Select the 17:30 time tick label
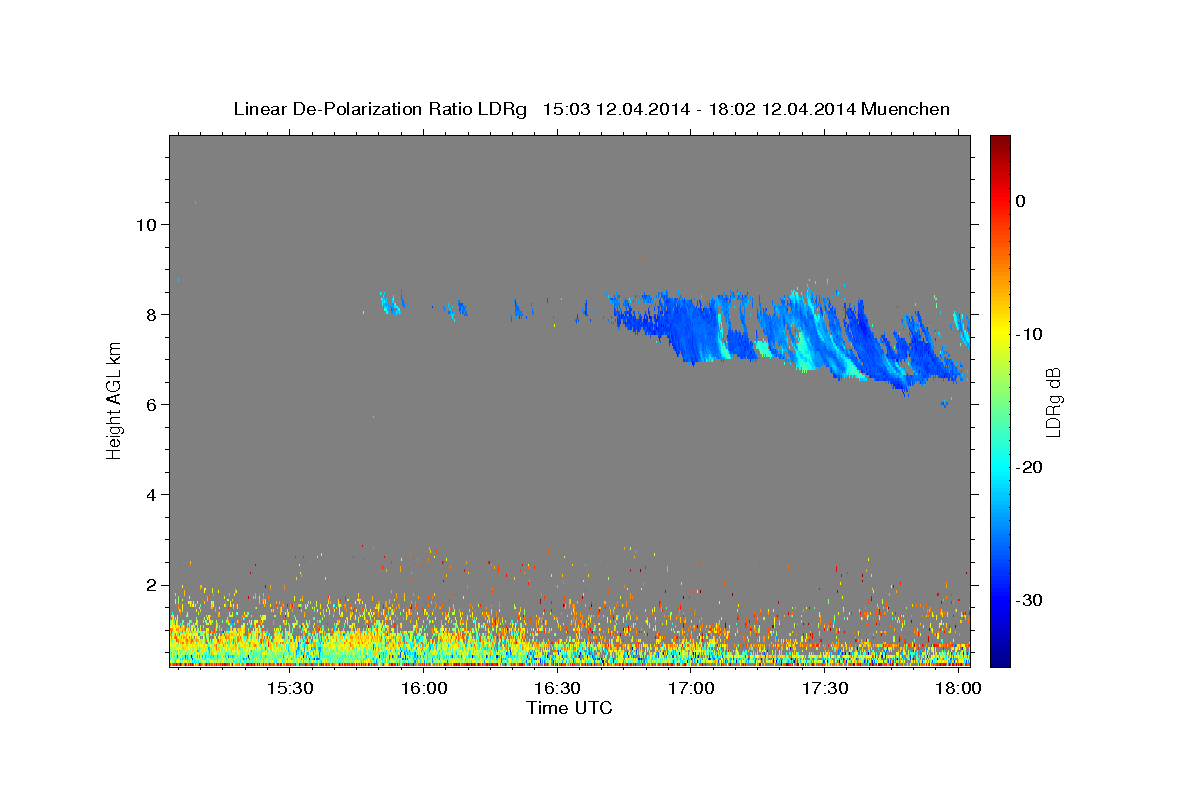This screenshot has height=800, width=1200. (x=825, y=689)
